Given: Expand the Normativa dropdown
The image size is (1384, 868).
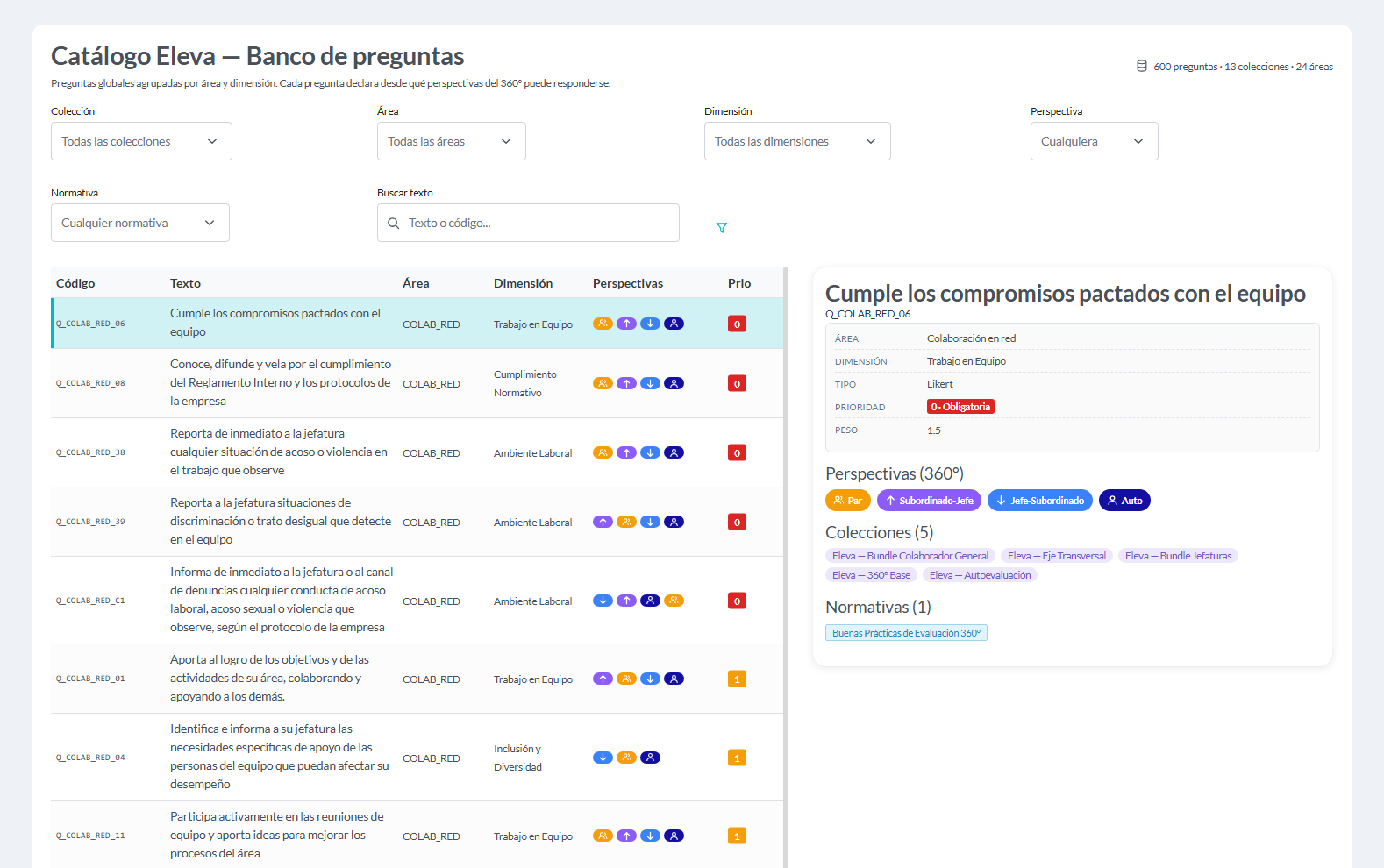Looking at the screenshot, I should coord(140,223).
